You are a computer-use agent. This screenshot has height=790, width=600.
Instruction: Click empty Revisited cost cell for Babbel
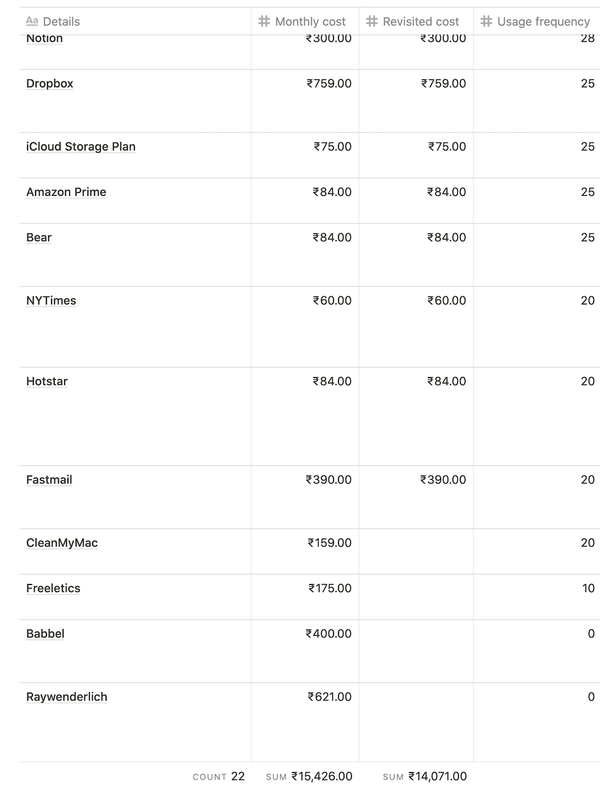pos(416,651)
